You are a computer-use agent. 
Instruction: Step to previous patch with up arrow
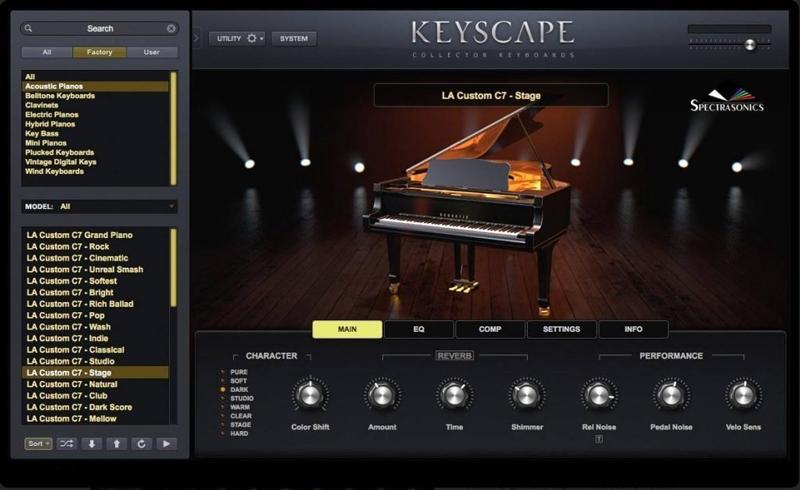coord(117,444)
